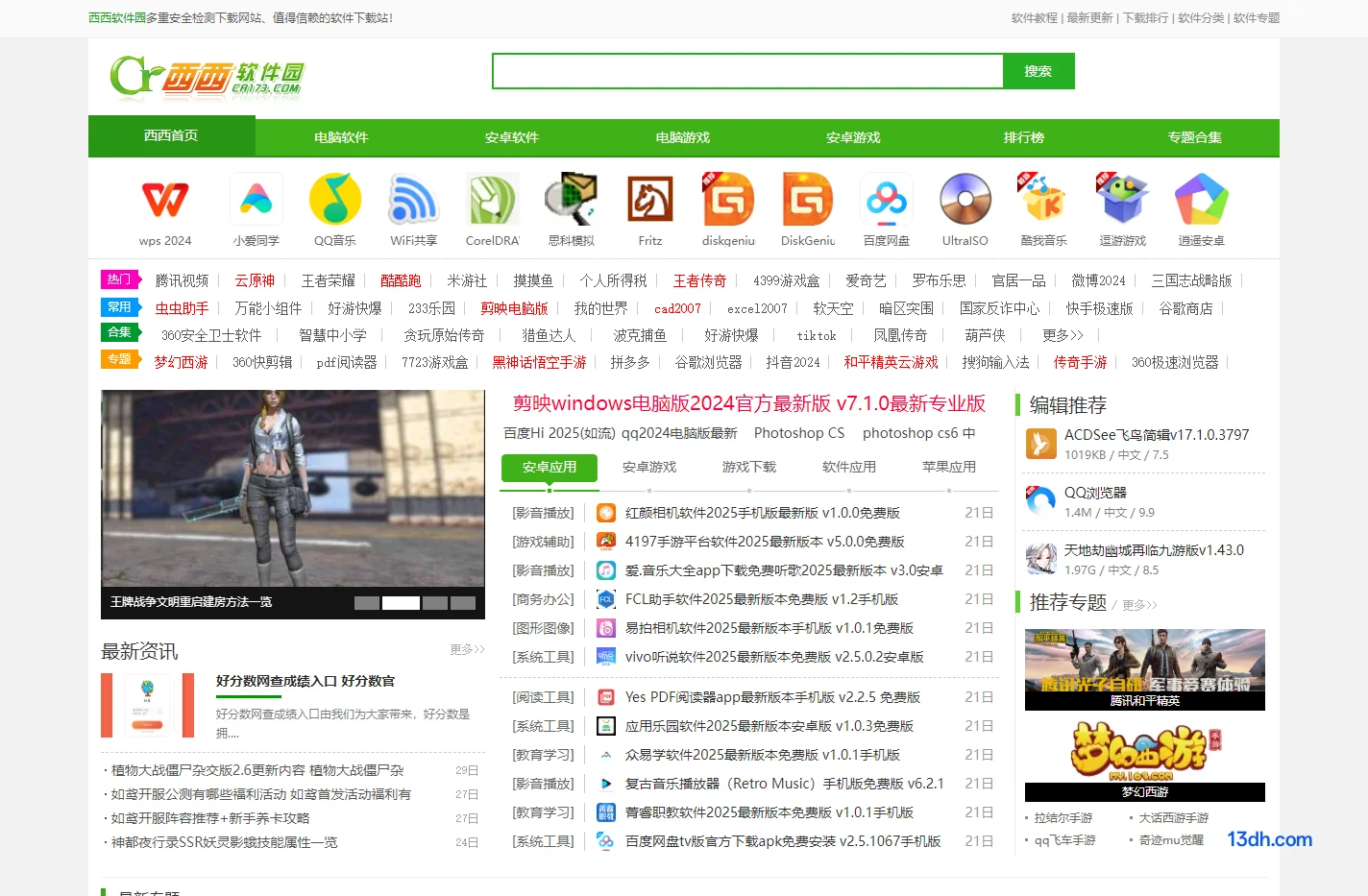Go to 西西首页 navigation tab
This screenshot has height=896, width=1368.
pyautogui.click(x=171, y=136)
